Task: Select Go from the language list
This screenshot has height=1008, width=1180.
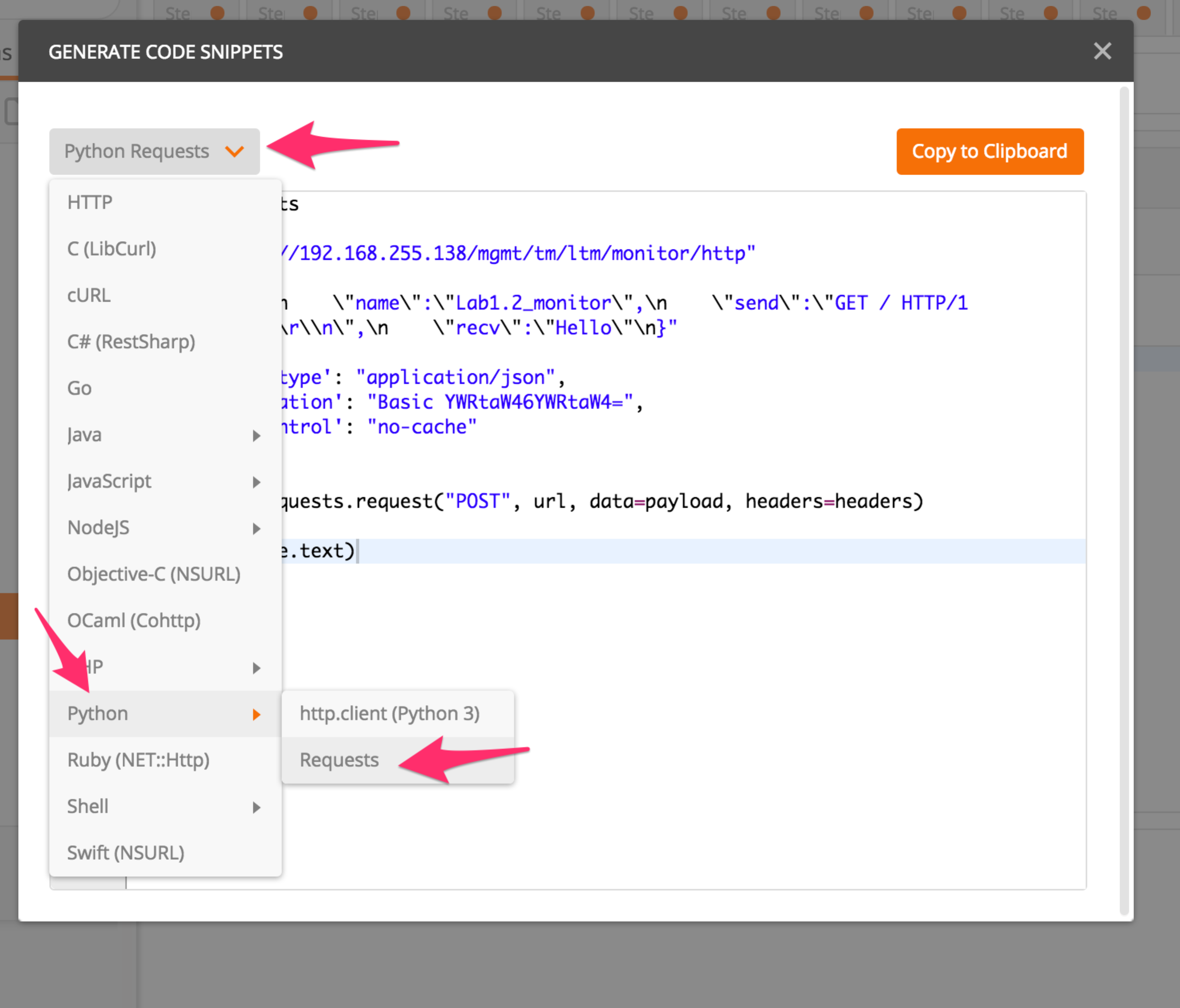Action: coord(165,388)
